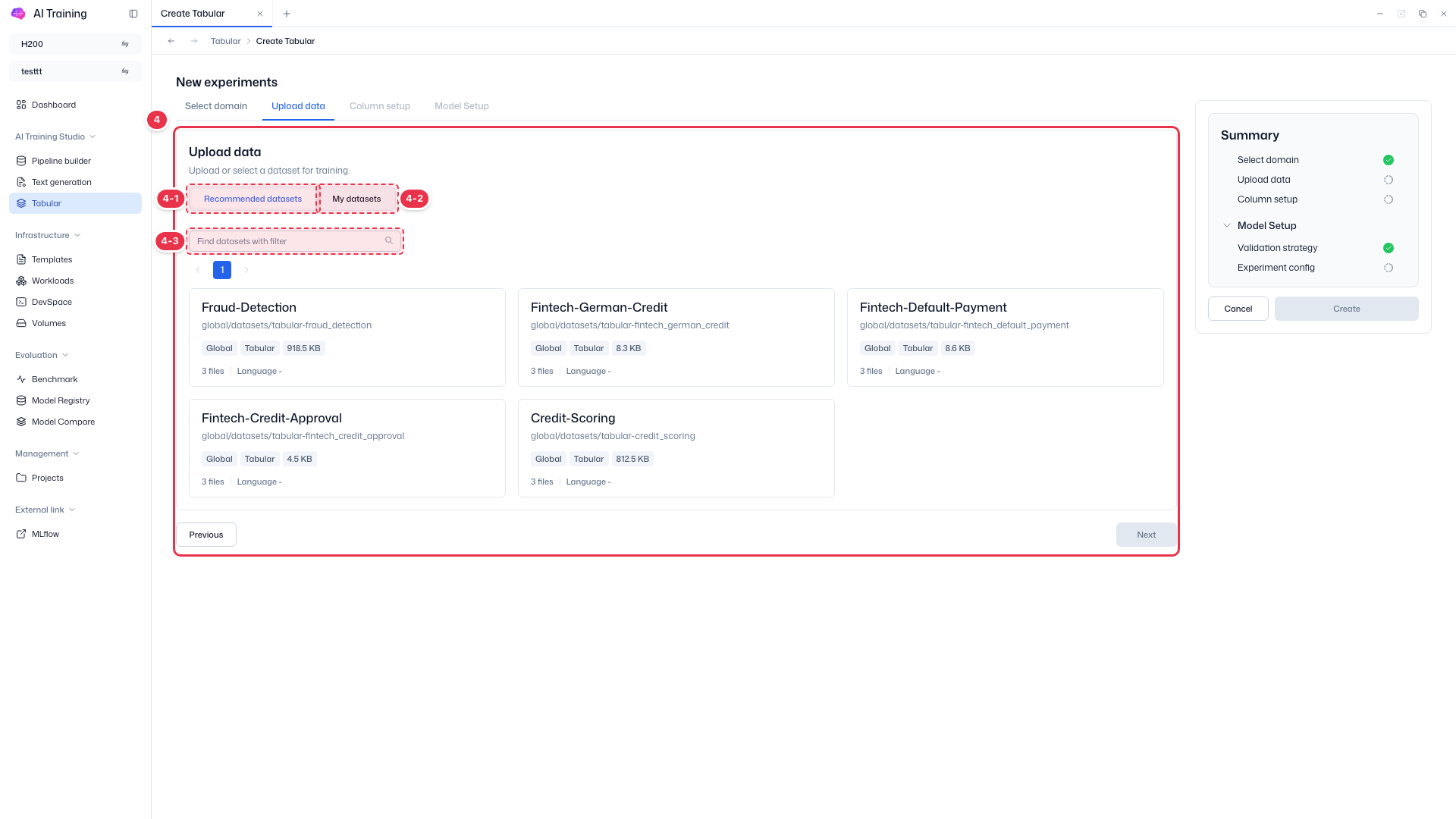The height and width of the screenshot is (819, 1456).
Task: Click the Next button
Action: tap(1146, 535)
